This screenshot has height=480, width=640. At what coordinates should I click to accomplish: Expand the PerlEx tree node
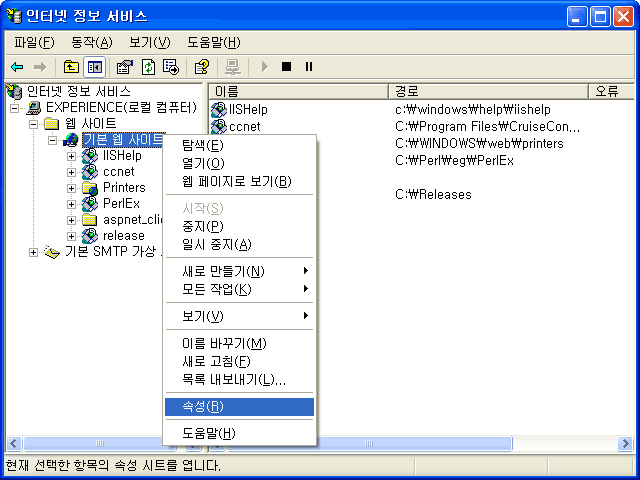tap(72, 204)
